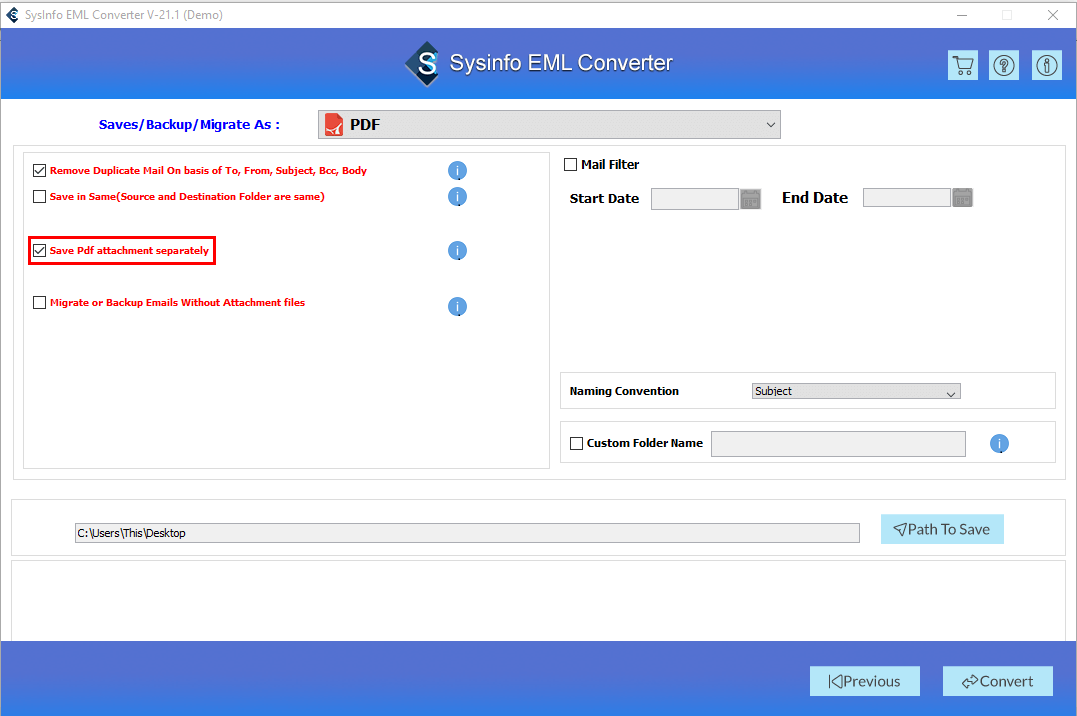Enable the Mail Filter checkbox
The height and width of the screenshot is (716, 1077).
(x=570, y=164)
